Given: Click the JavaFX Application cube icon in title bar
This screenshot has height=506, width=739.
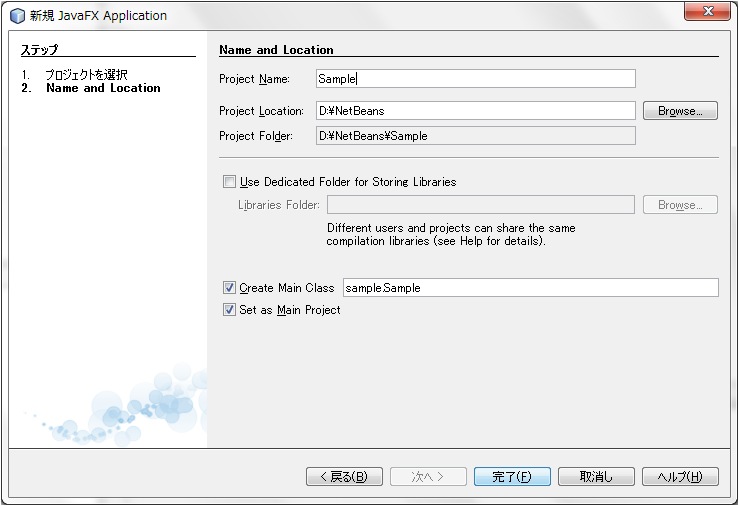Looking at the screenshot, I should point(17,16).
